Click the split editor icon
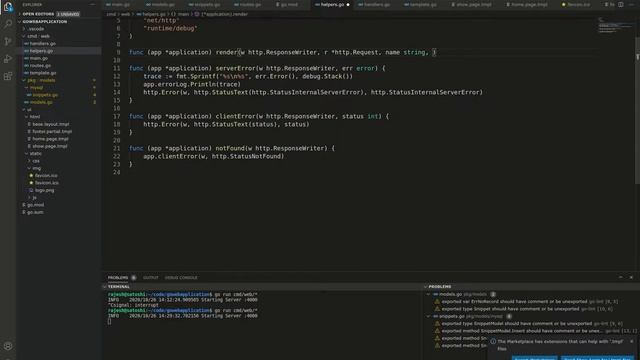 [x=620, y=4]
